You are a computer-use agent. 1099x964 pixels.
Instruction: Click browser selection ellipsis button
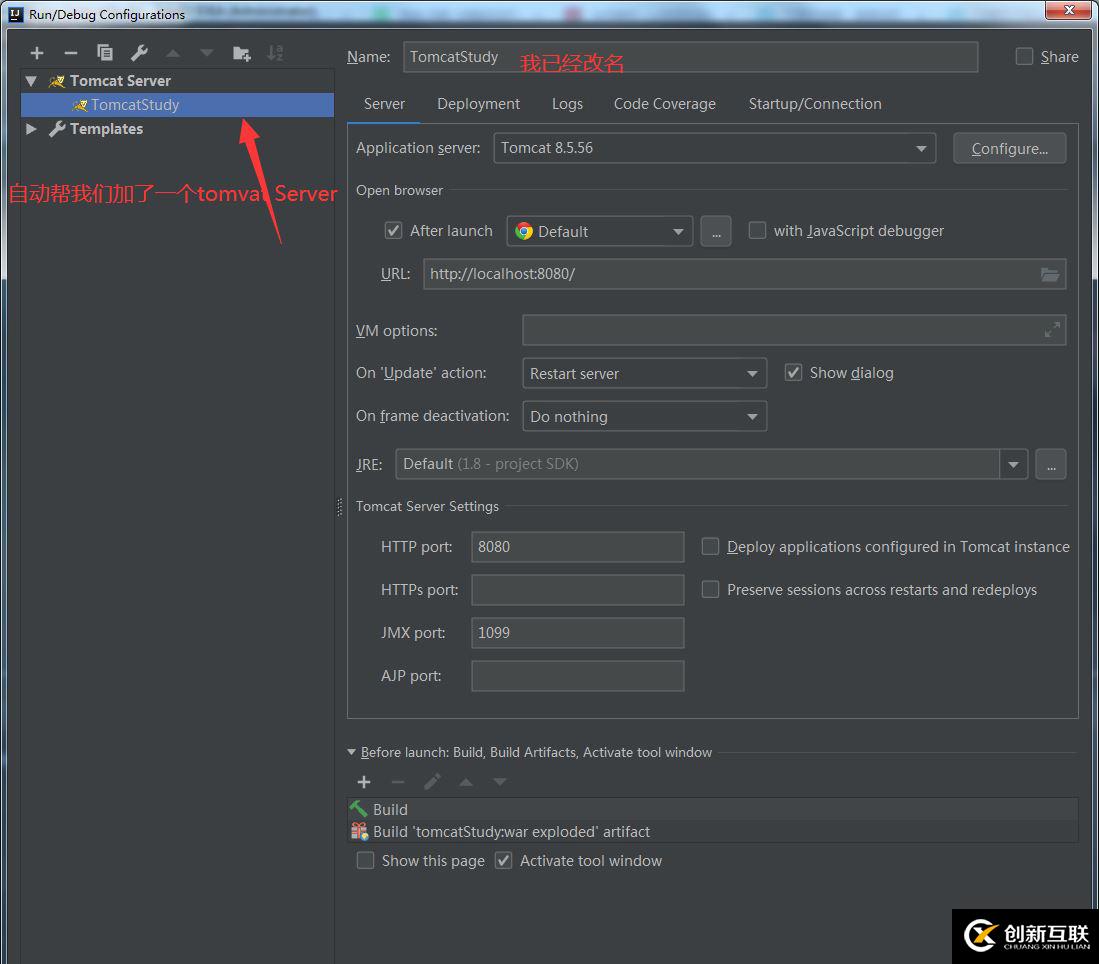(716, 231)
